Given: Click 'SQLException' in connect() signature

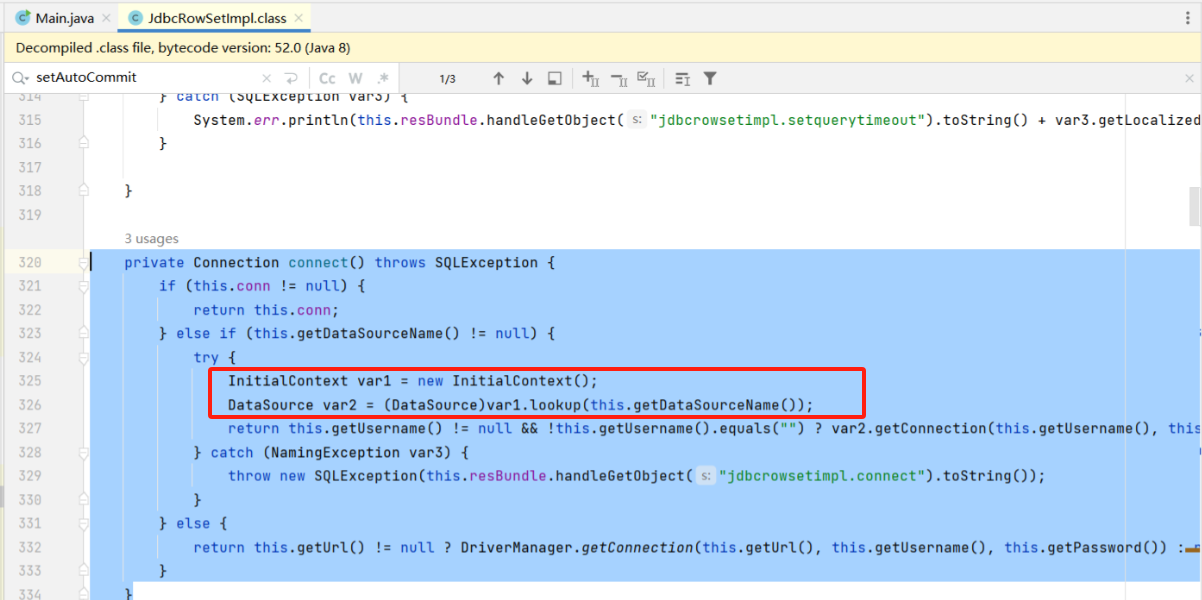Looking at the screenshot, I should (486, 262).
